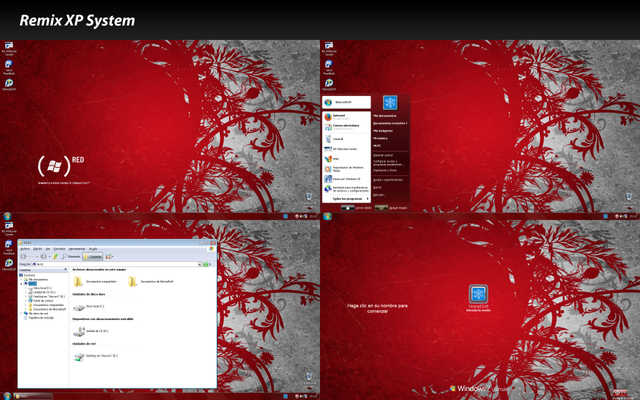The height and width of the screenshot is (400, 640).
Task: Open Send Feedback icon on the top-left desktop
Action: coord(9,67)
